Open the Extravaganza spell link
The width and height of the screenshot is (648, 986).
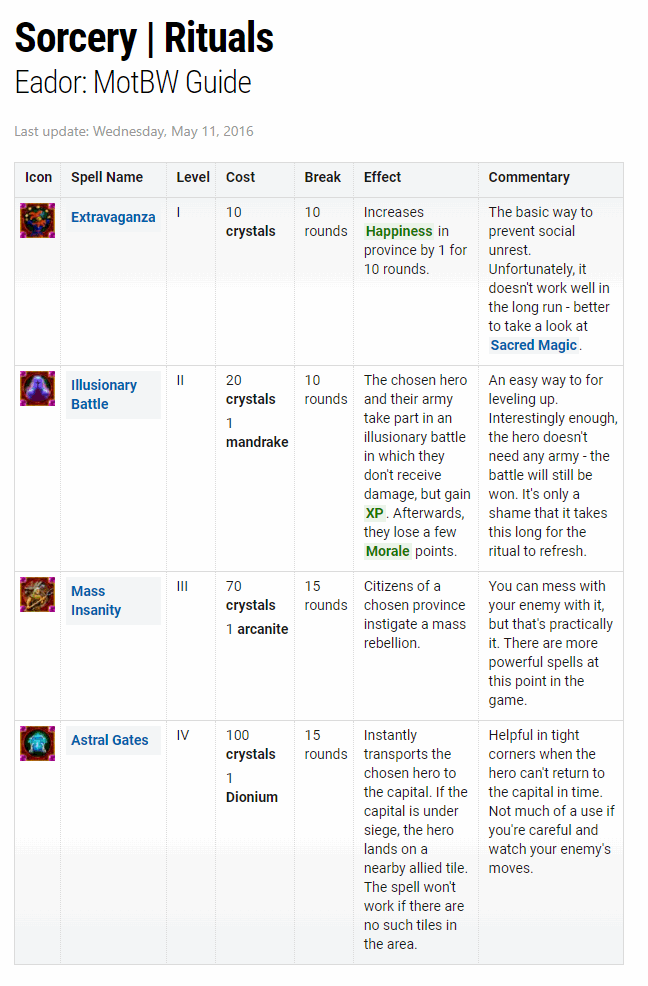113,217
